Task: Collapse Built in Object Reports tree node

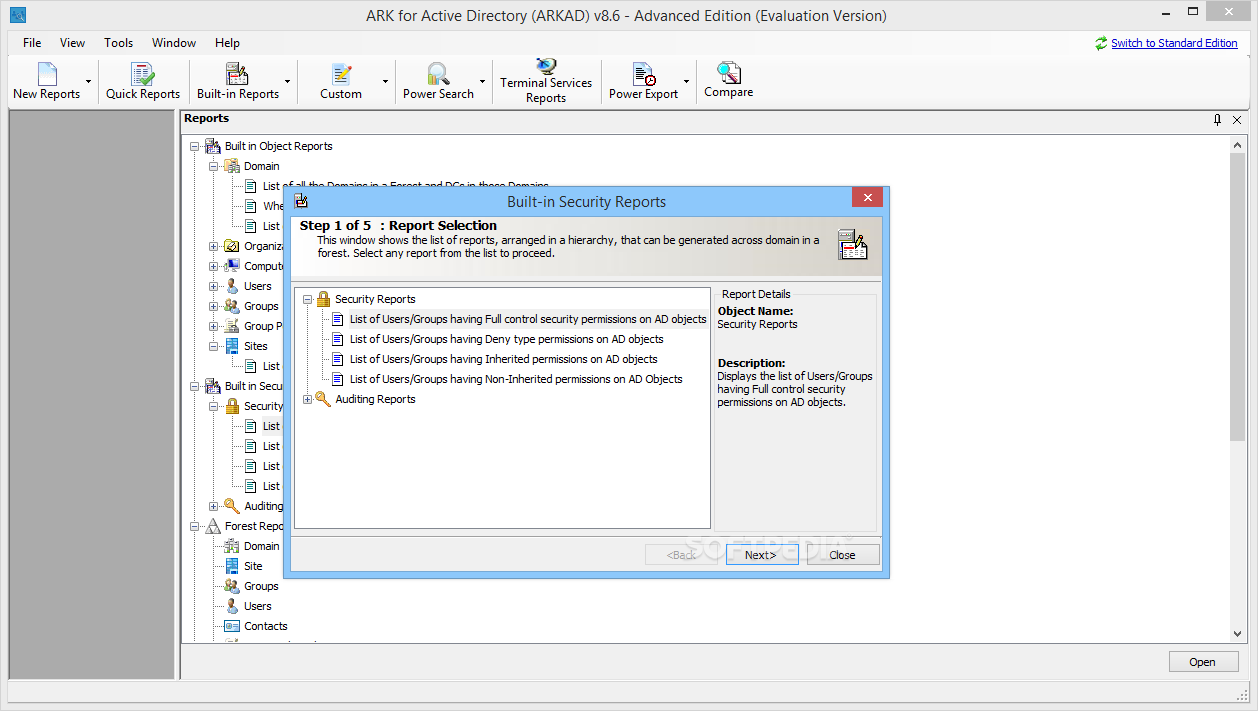Action: pos(195,146)
